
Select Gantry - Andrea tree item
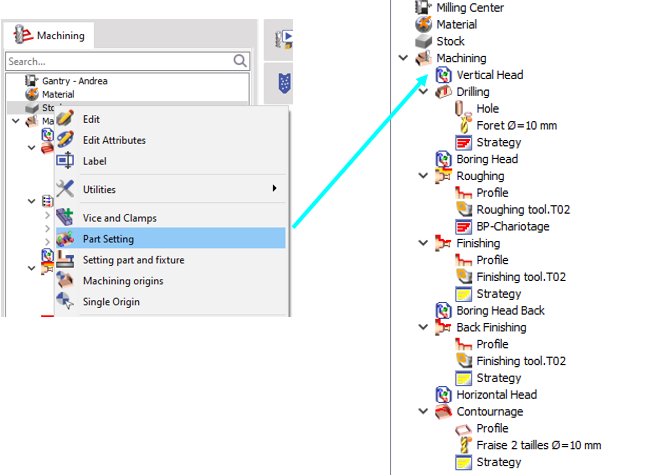click(74, 80)
